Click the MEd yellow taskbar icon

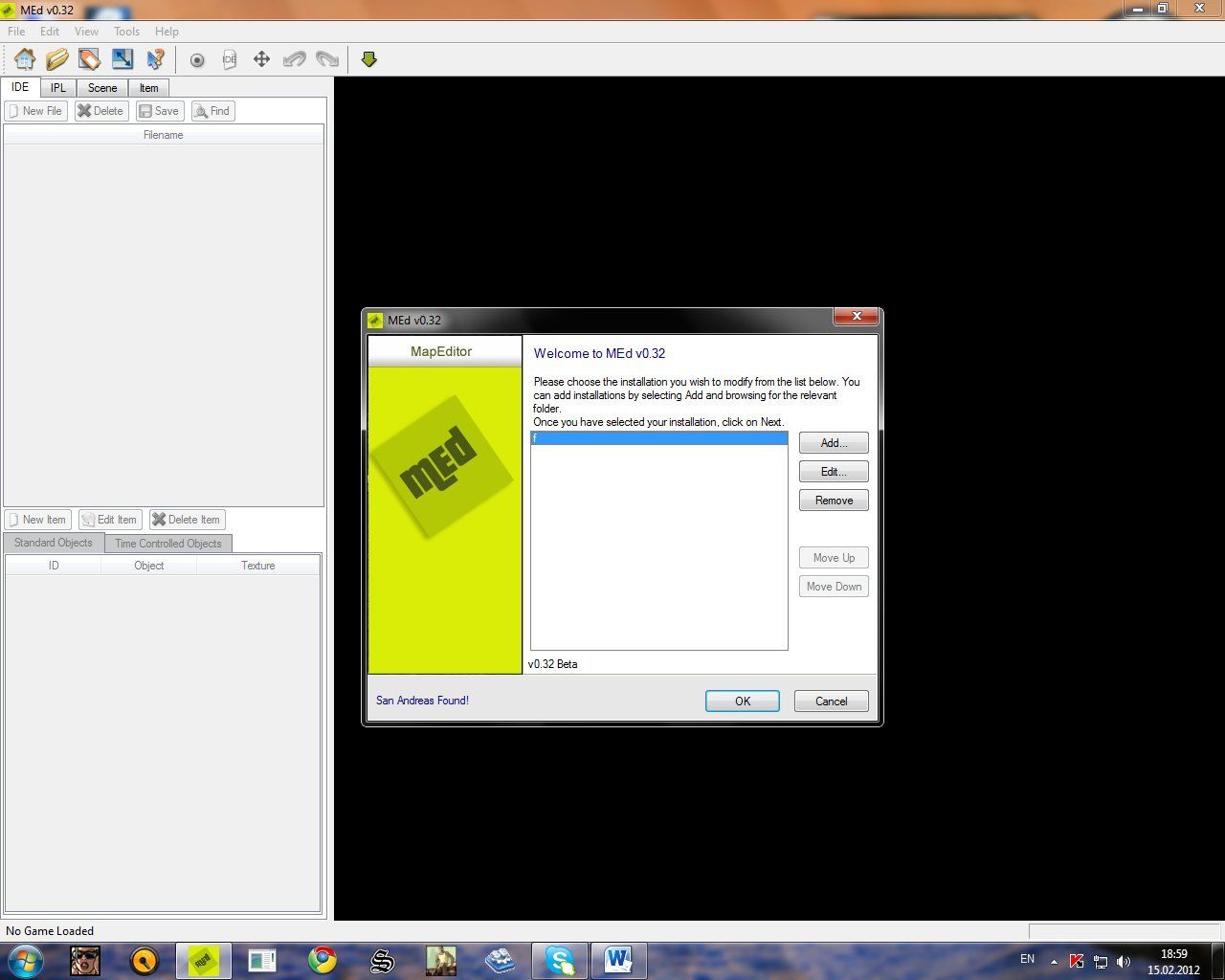pos(203,960)
